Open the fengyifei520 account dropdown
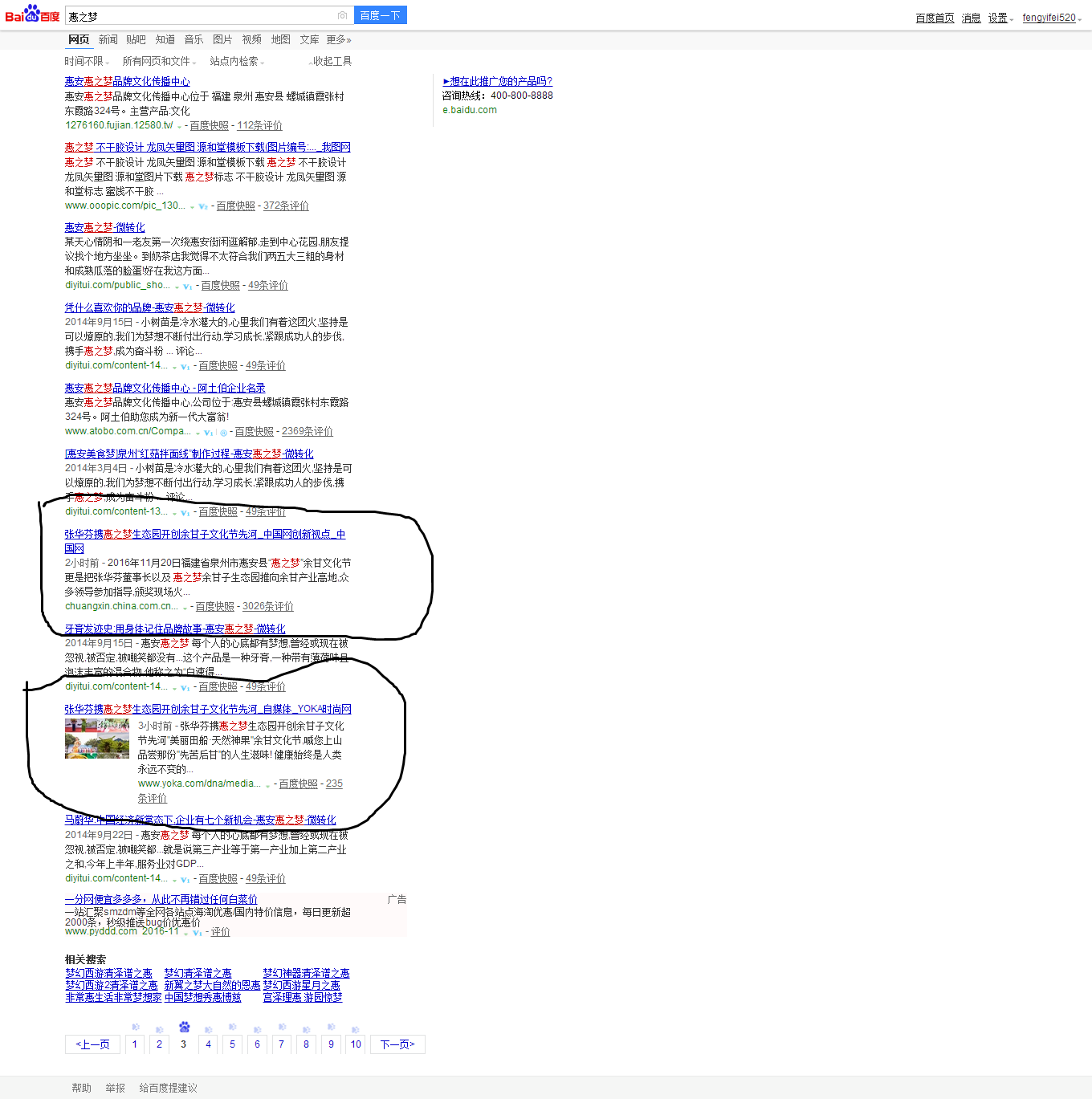 pyautogui.click(x=1051, y=18)
